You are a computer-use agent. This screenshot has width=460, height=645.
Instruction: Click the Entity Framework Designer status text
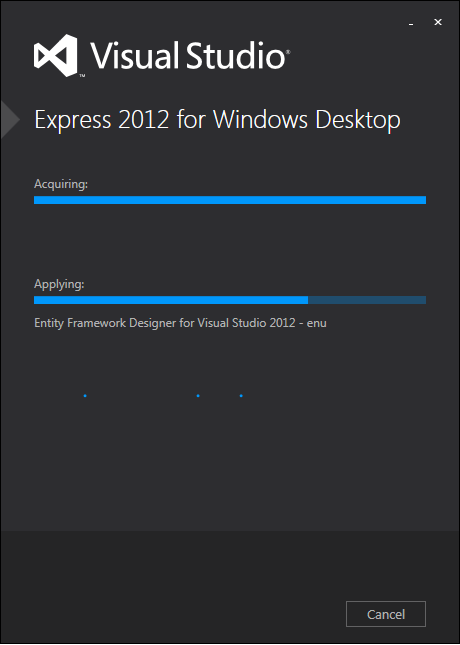(x=180, y=323)
